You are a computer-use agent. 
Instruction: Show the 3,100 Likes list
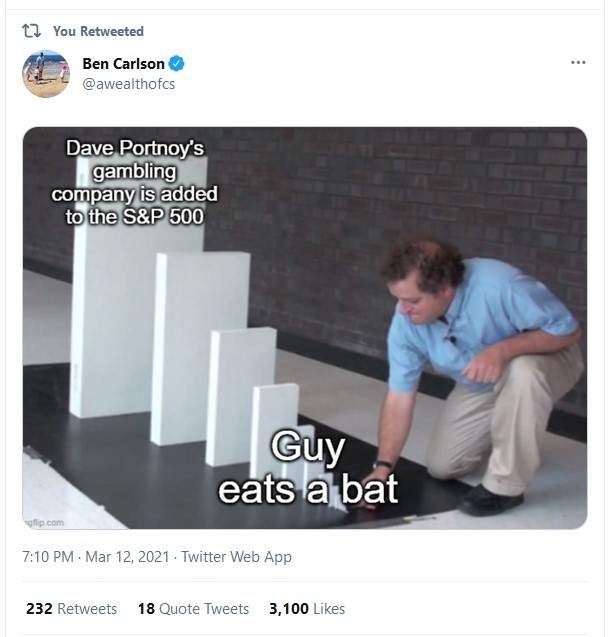(306, 608)
